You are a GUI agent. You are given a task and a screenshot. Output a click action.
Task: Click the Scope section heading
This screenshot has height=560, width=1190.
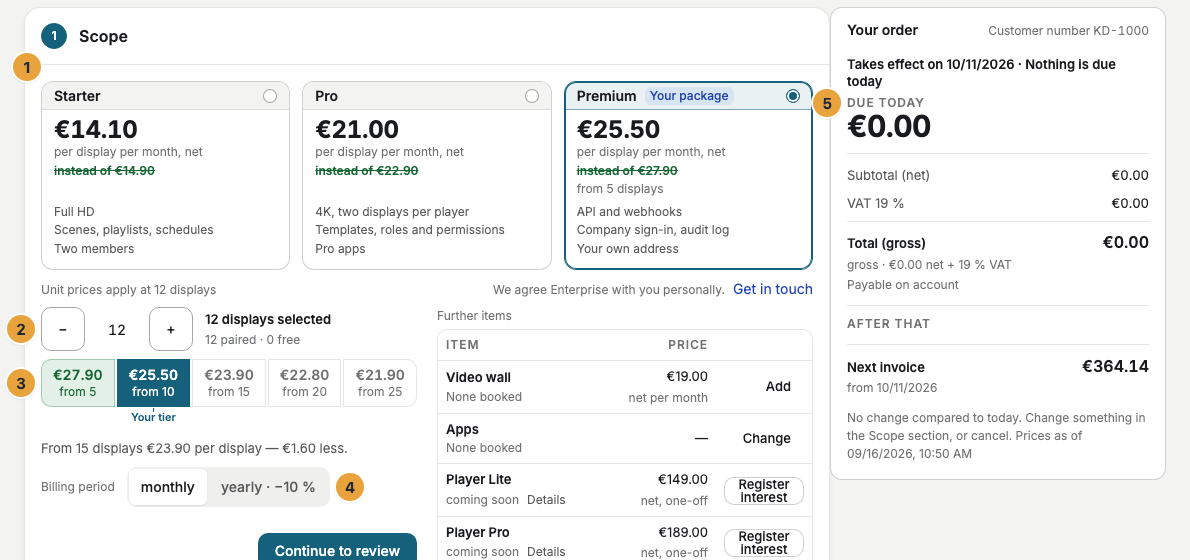[103, 36]
